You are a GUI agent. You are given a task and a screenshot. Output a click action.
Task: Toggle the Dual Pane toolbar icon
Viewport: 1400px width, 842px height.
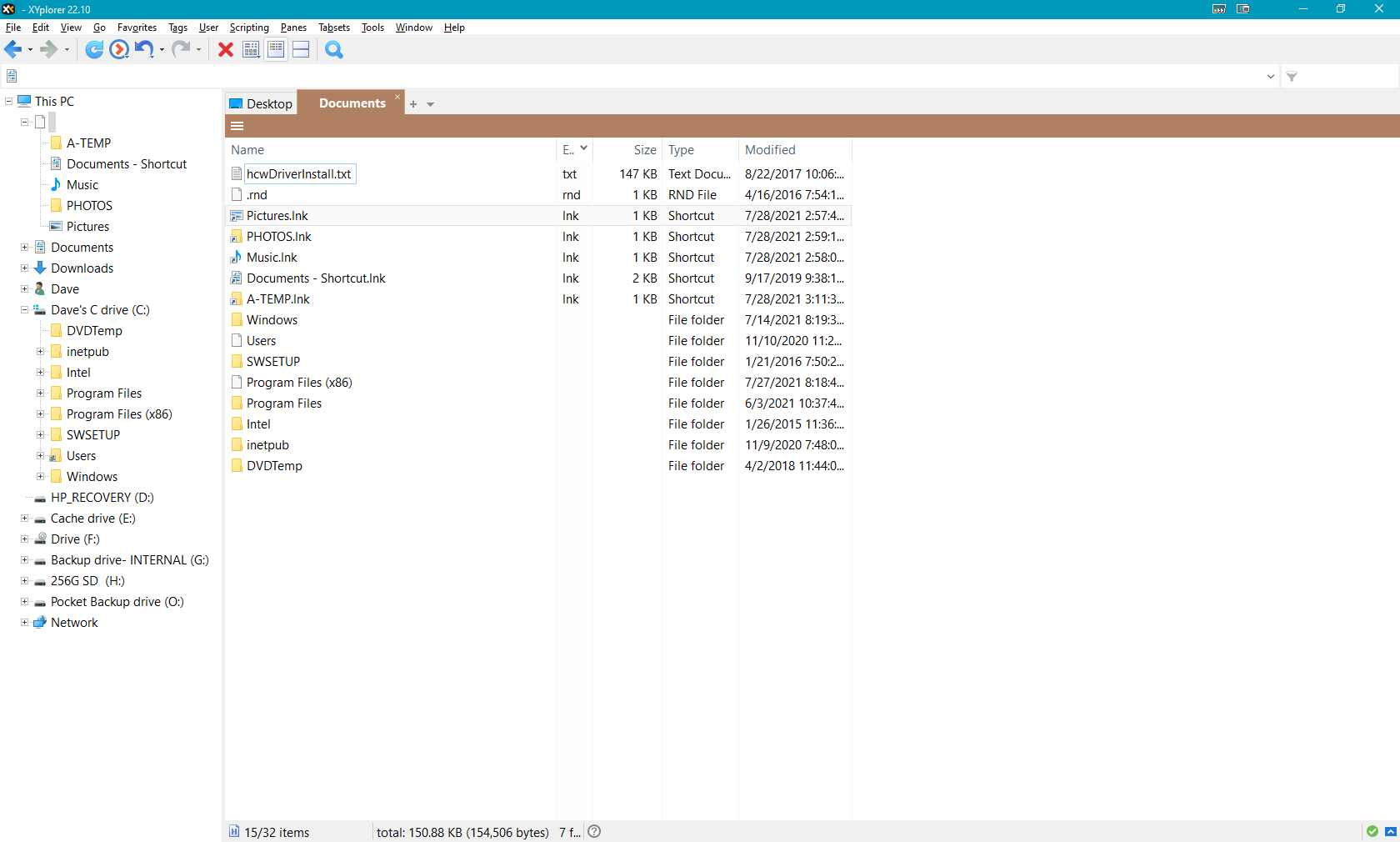[301, 50]
